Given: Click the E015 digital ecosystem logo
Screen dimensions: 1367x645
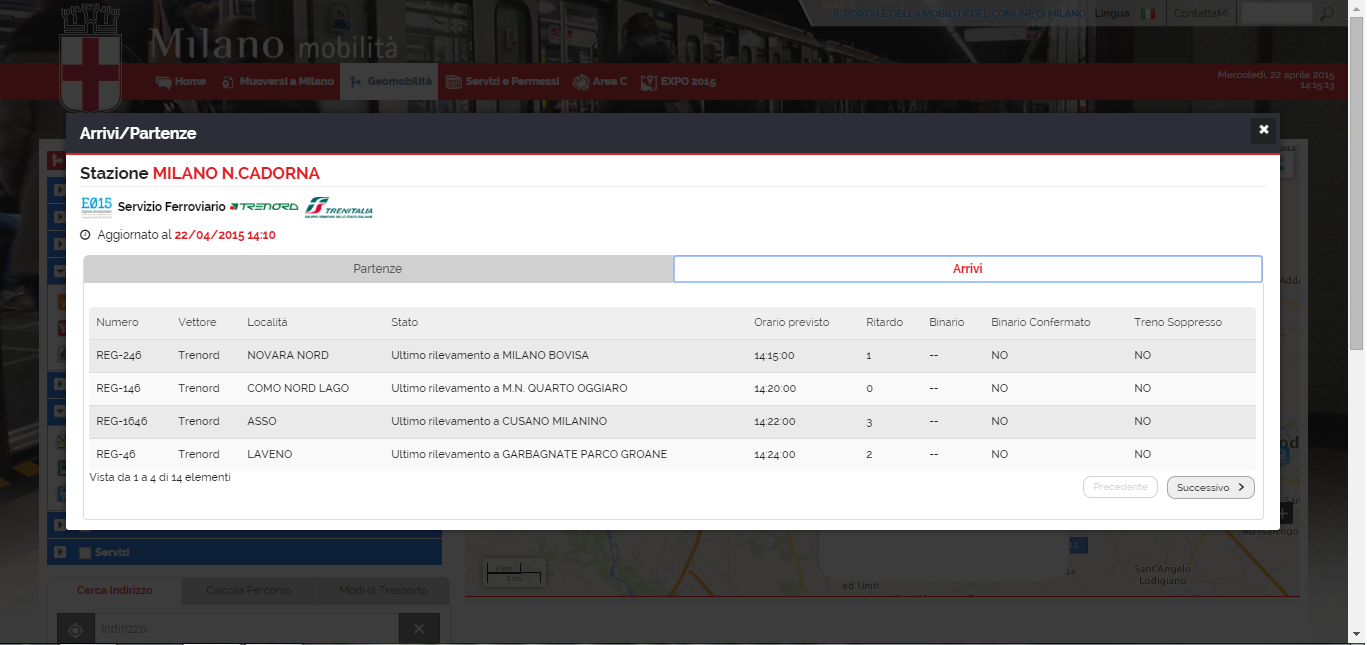Looking at the screenshot, I should [x=96, y=206].
